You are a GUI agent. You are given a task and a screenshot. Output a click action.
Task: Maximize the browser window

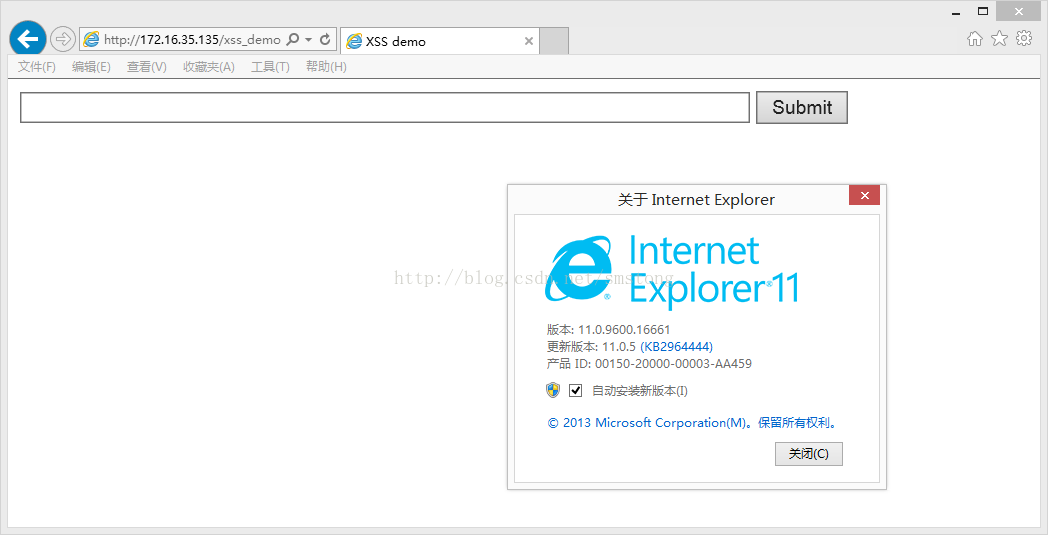(982, 11)
